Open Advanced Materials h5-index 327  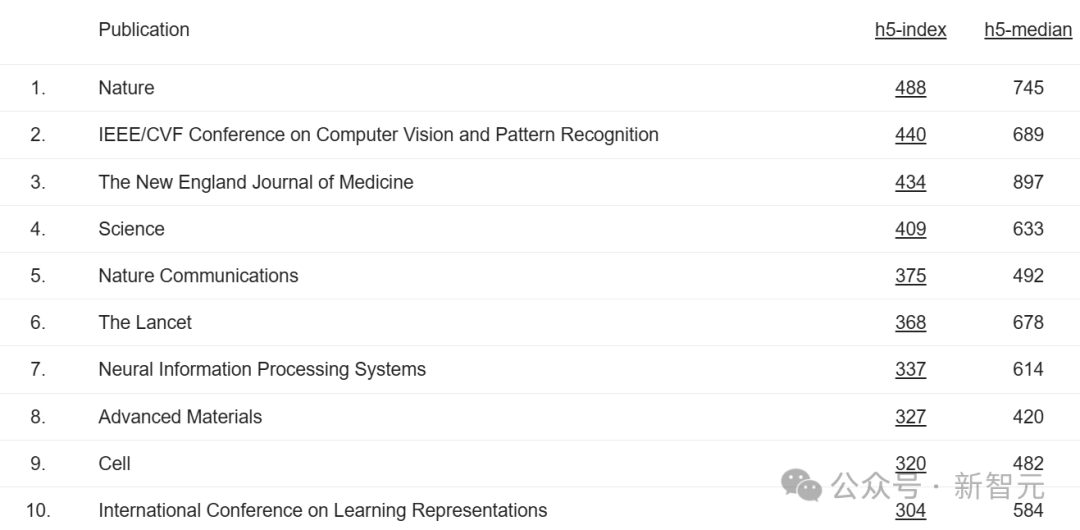click(911, 417)
